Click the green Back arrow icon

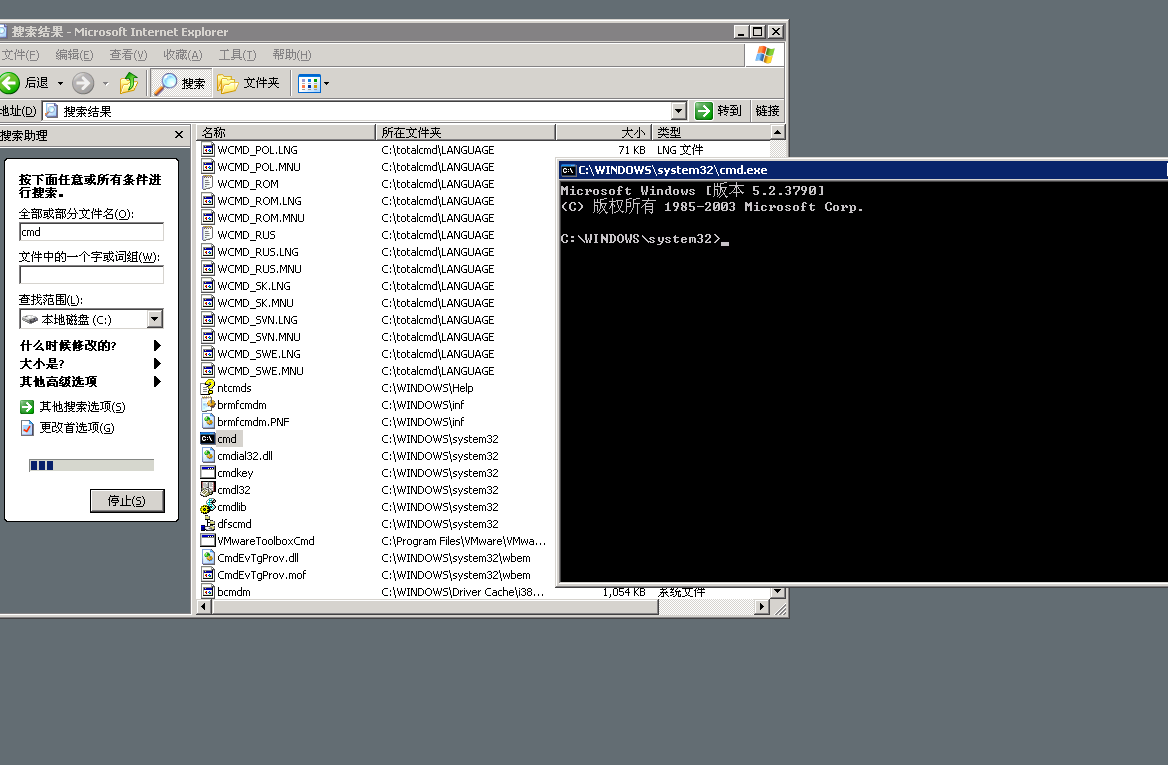[x=10, y=83]
